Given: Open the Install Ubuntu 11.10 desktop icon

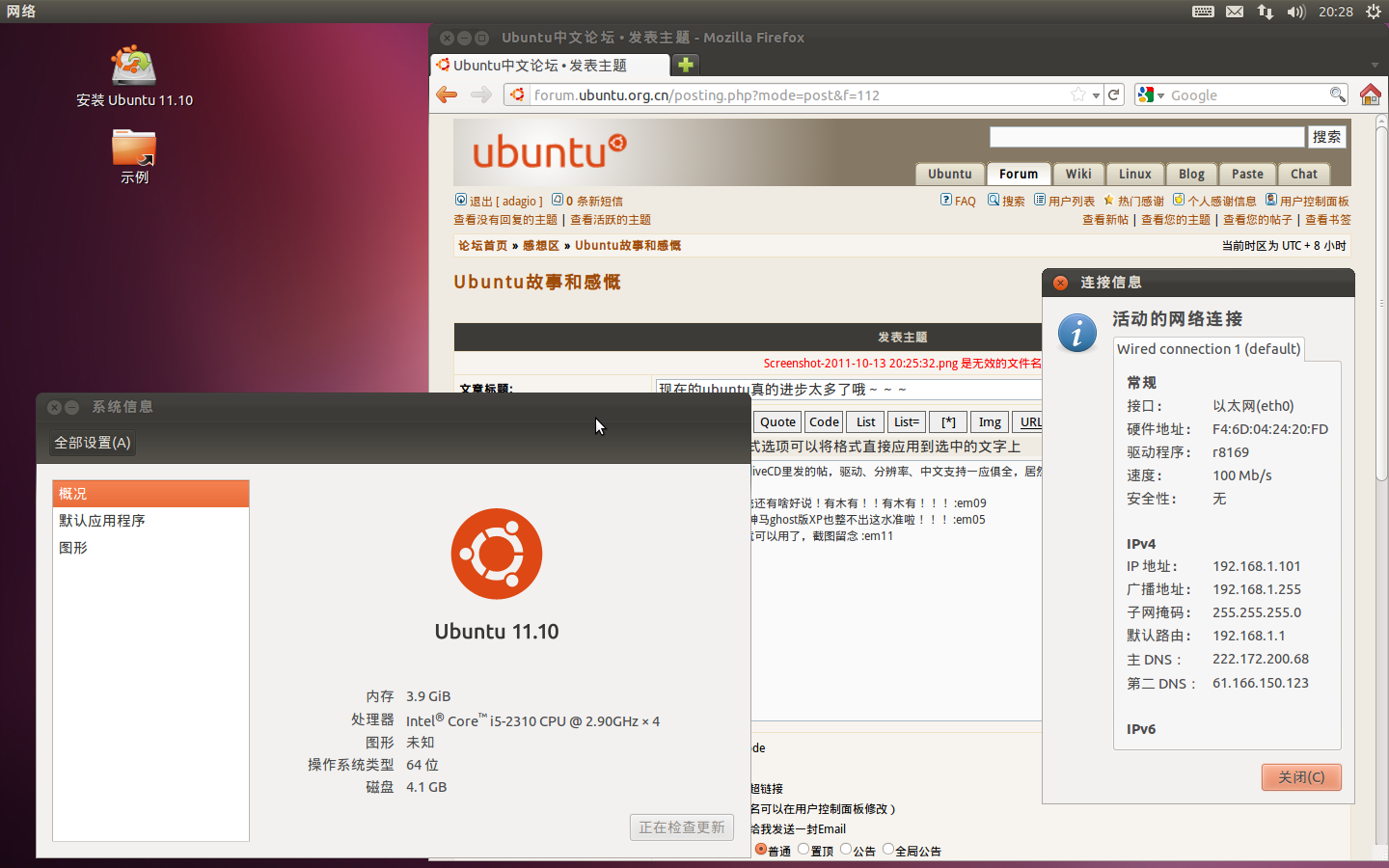Looking at the screenshot, I should 134,75.
